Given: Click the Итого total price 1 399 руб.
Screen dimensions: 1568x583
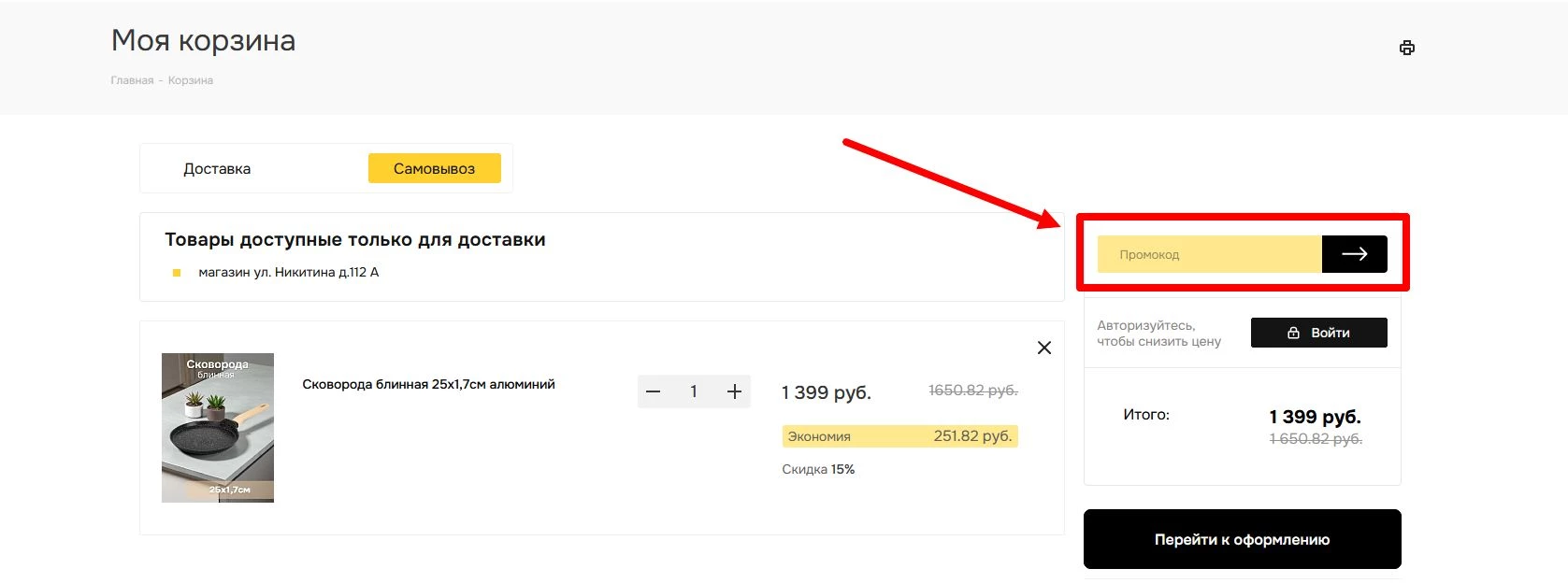Looking at the screenshot, I should 1315,417.
